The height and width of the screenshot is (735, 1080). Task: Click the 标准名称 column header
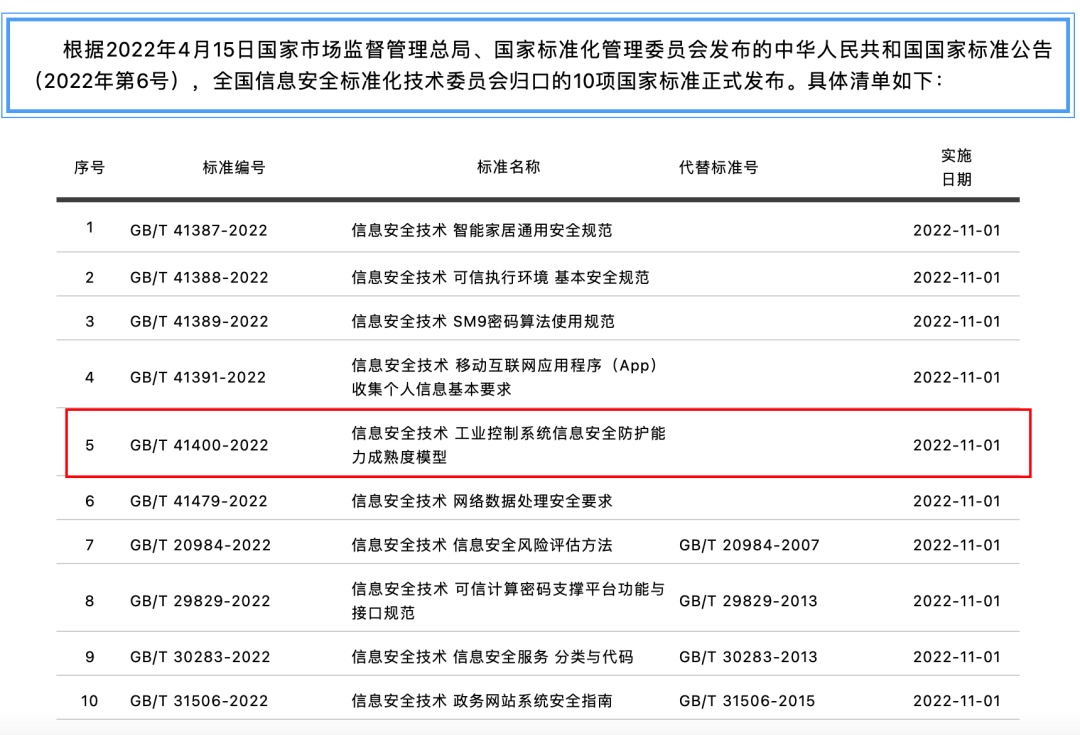tap(508, 167)
